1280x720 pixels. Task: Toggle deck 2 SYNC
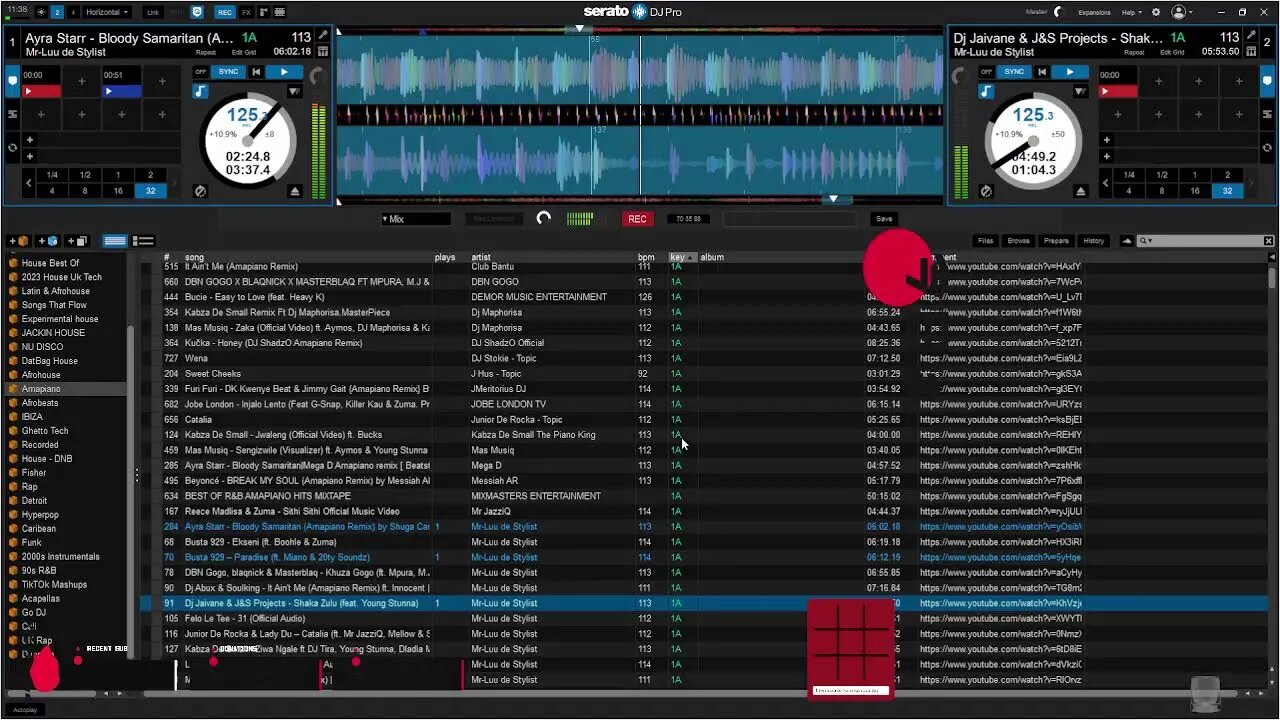pos(1015,72)
